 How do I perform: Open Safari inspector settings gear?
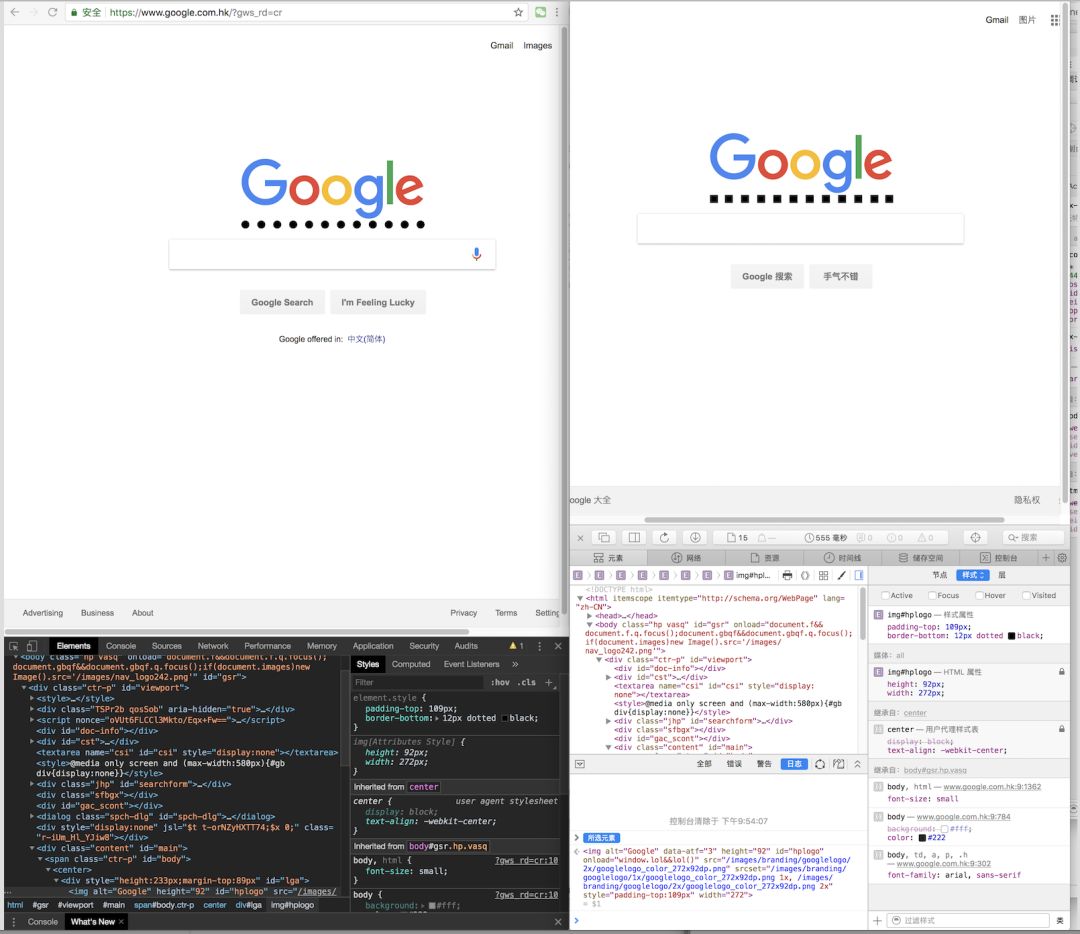1062,558
